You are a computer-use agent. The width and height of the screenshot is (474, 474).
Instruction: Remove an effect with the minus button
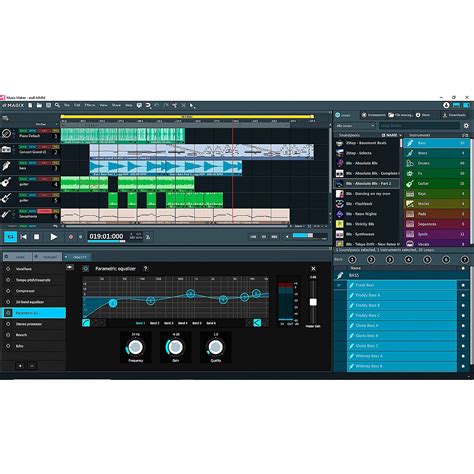point(32,366)
